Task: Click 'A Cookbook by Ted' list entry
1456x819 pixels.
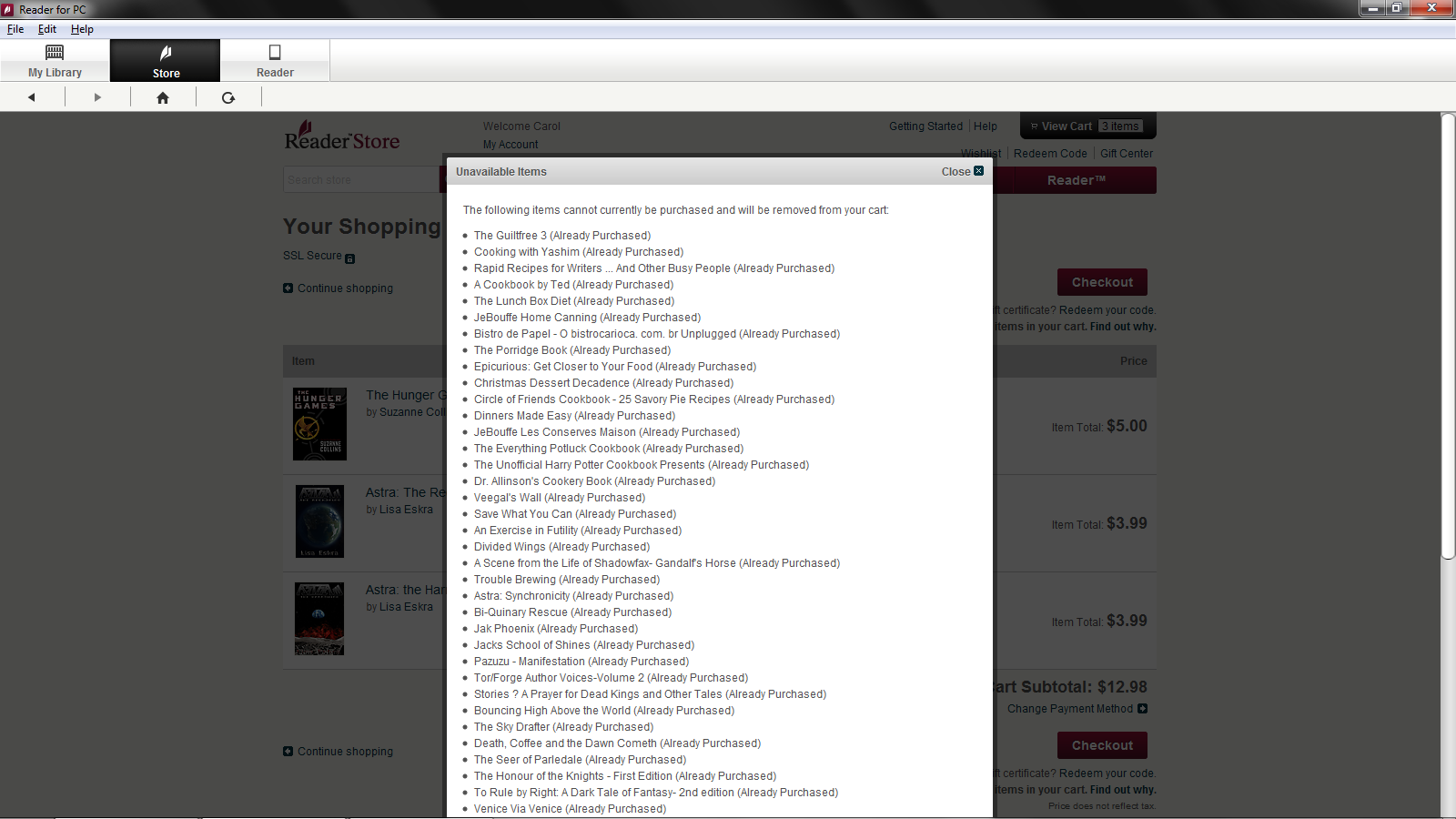Action: (573, 285)
